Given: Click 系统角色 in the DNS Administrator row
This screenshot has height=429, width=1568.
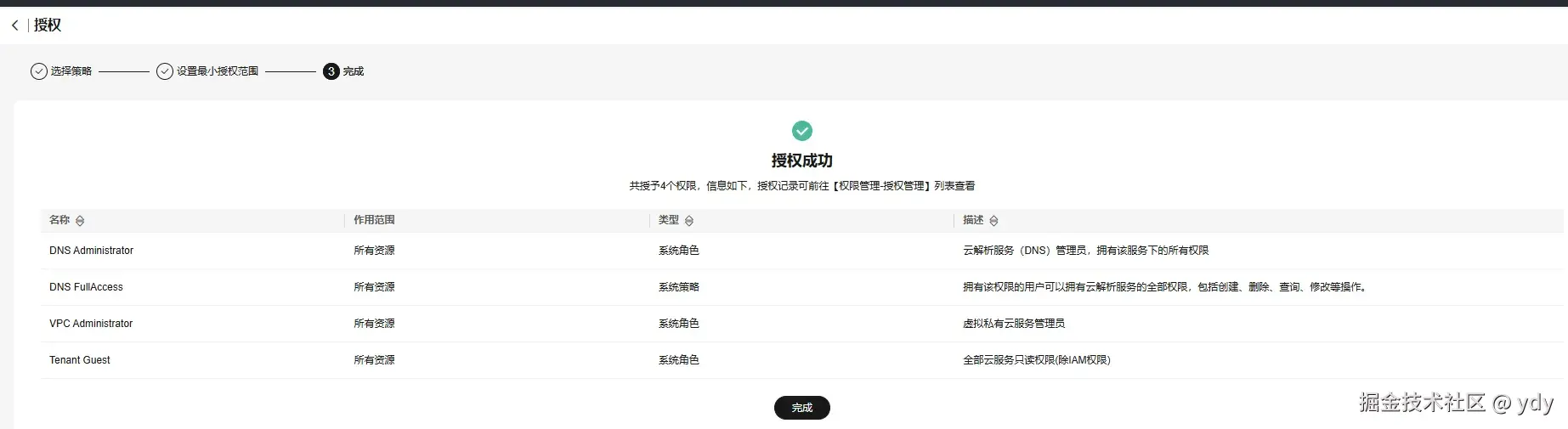Looking at the screenshot, I should coord(679,251).
